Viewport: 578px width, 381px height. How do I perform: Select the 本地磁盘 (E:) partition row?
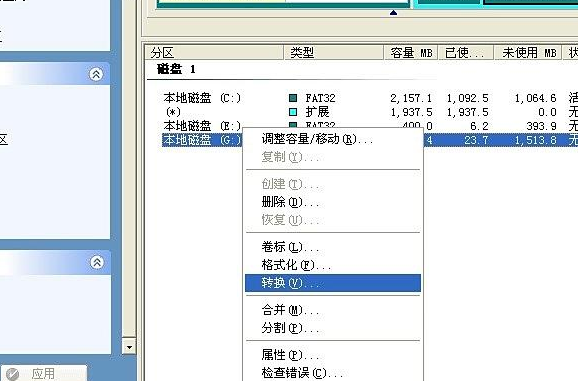[370, 126]
